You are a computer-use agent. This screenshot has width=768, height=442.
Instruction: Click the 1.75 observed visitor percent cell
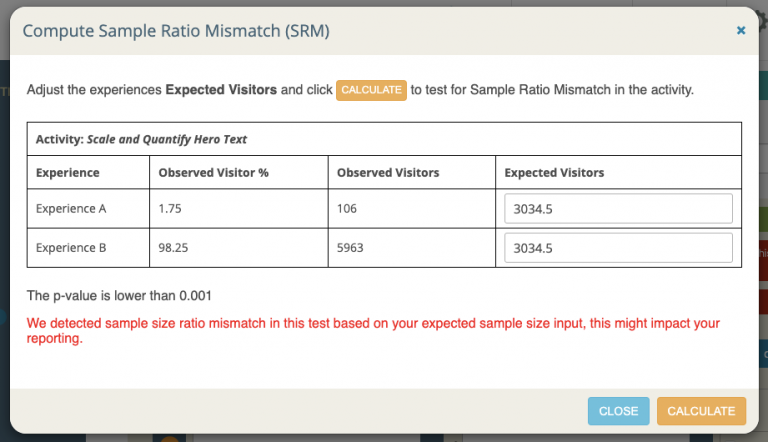(x=170, y=209)
